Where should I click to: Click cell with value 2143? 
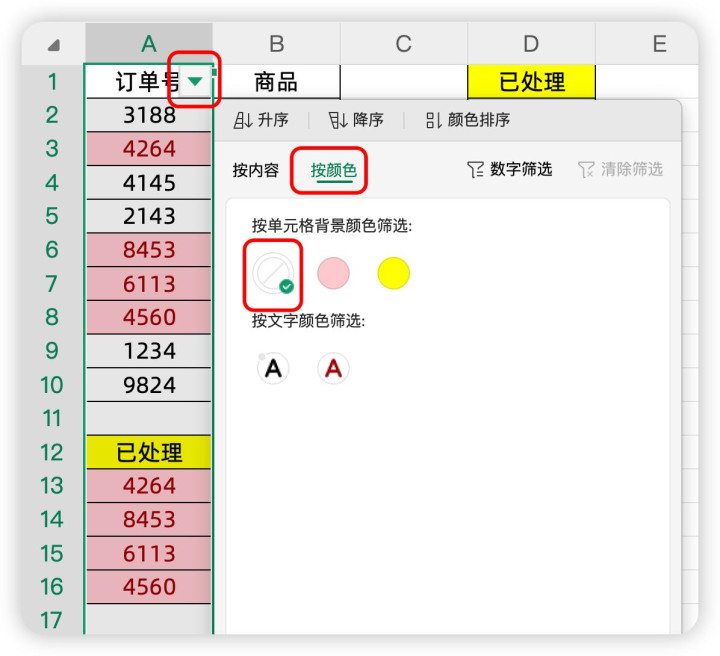[x=149, y=216]
